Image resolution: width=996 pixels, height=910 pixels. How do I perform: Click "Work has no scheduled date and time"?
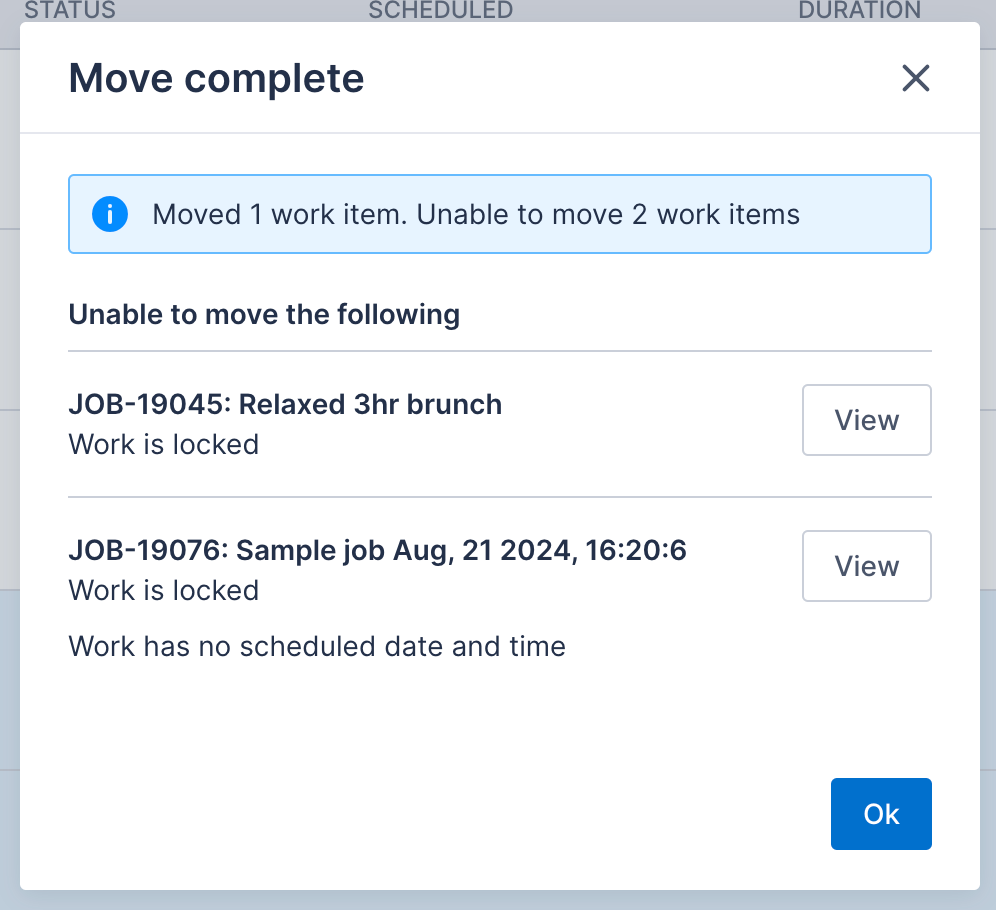click(x=317, y=646)
